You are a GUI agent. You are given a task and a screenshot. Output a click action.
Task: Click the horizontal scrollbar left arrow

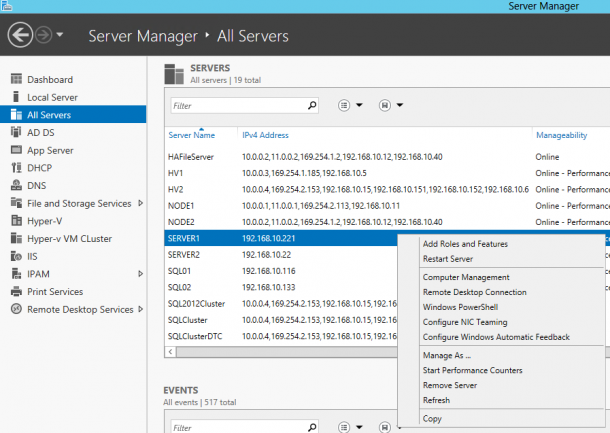[x=170, y=352]
